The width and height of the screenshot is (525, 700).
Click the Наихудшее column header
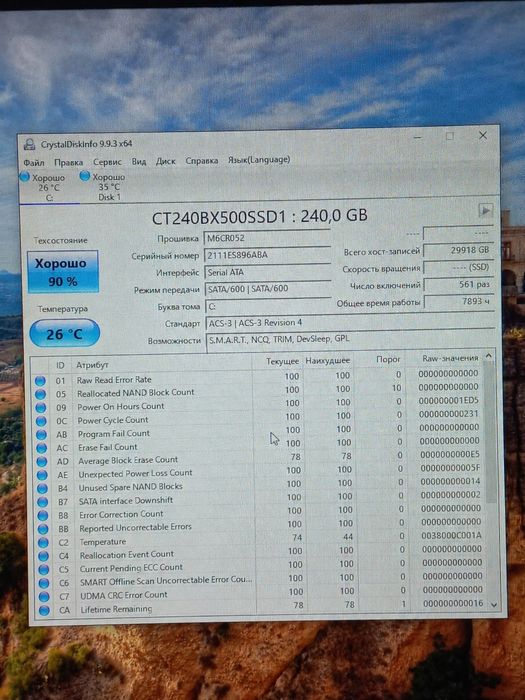pyautogui.click(x=327, y=361)
